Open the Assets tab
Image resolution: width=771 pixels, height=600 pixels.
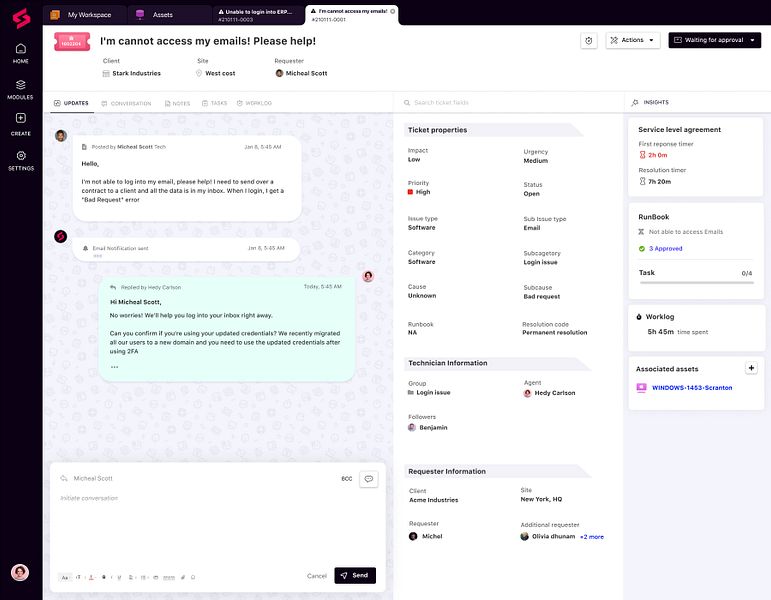tap(169, 15)
